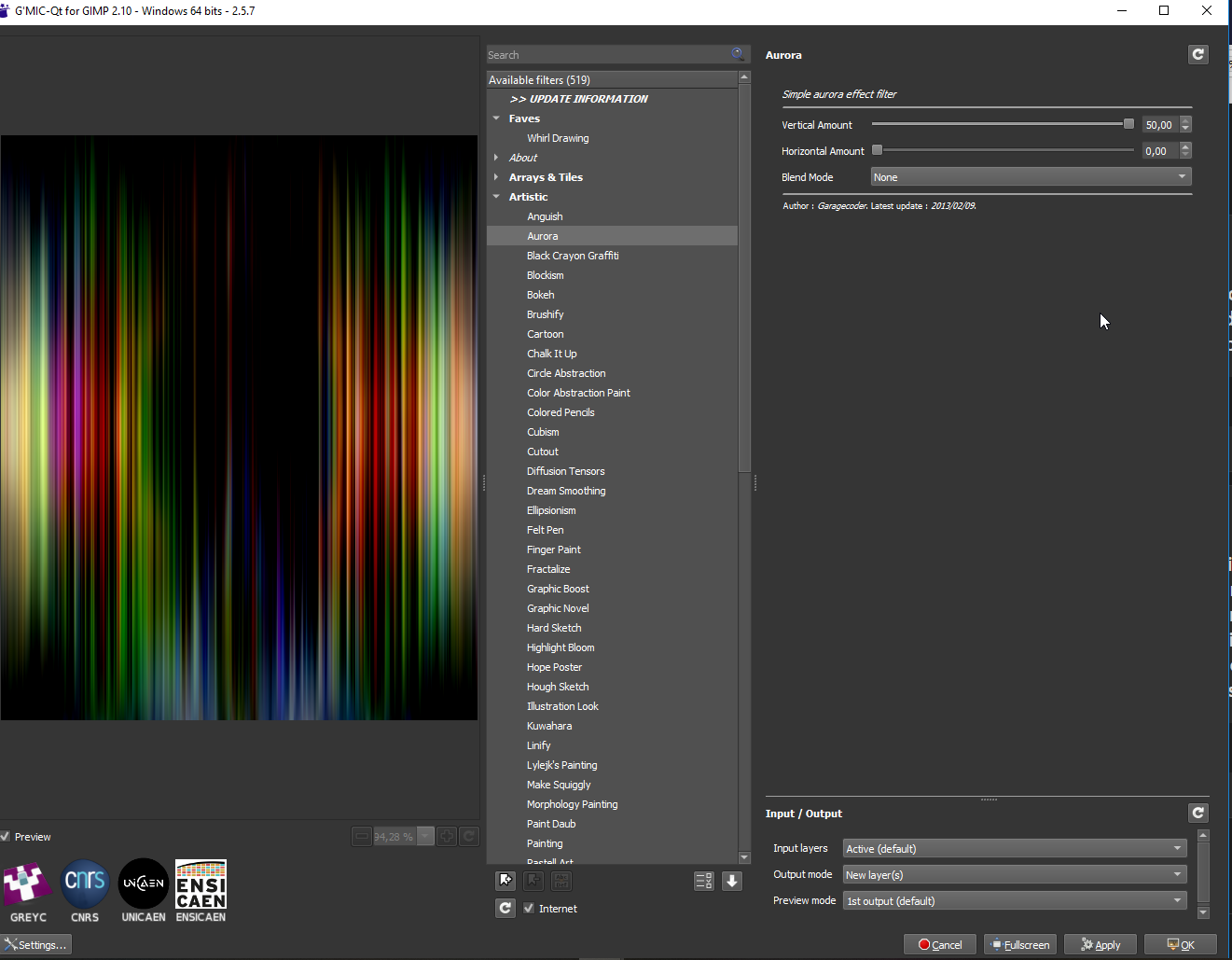Click the update filters refresh icon beside Internet

[505, 908]
